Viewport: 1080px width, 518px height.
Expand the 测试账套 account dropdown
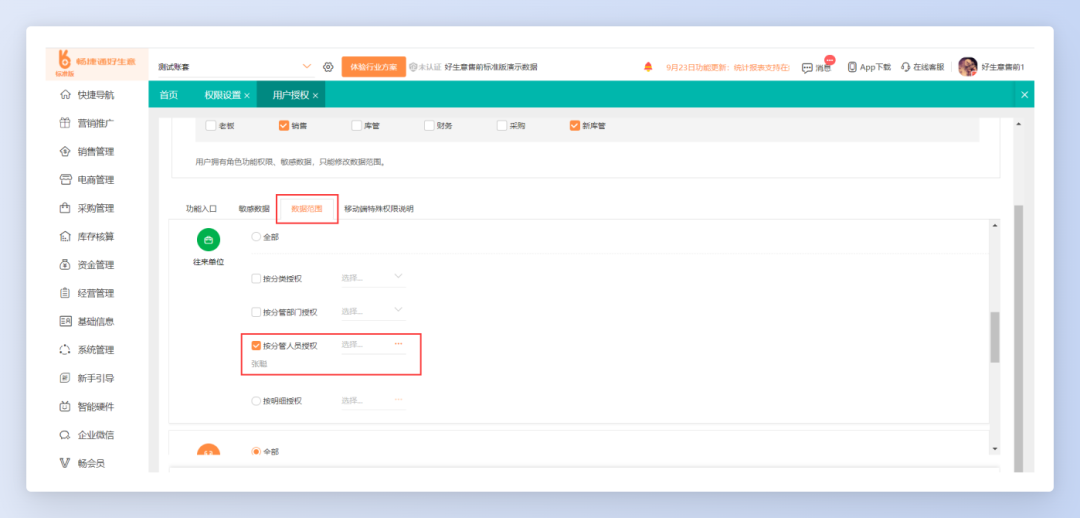[x=307, y=66]
